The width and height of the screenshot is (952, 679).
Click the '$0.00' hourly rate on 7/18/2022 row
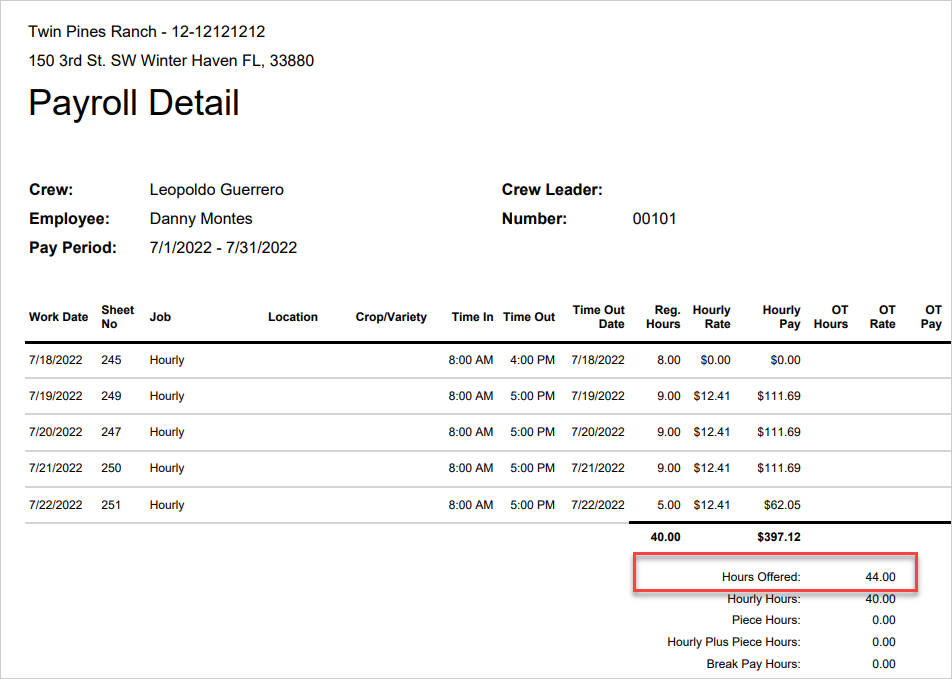click(715, 360)
